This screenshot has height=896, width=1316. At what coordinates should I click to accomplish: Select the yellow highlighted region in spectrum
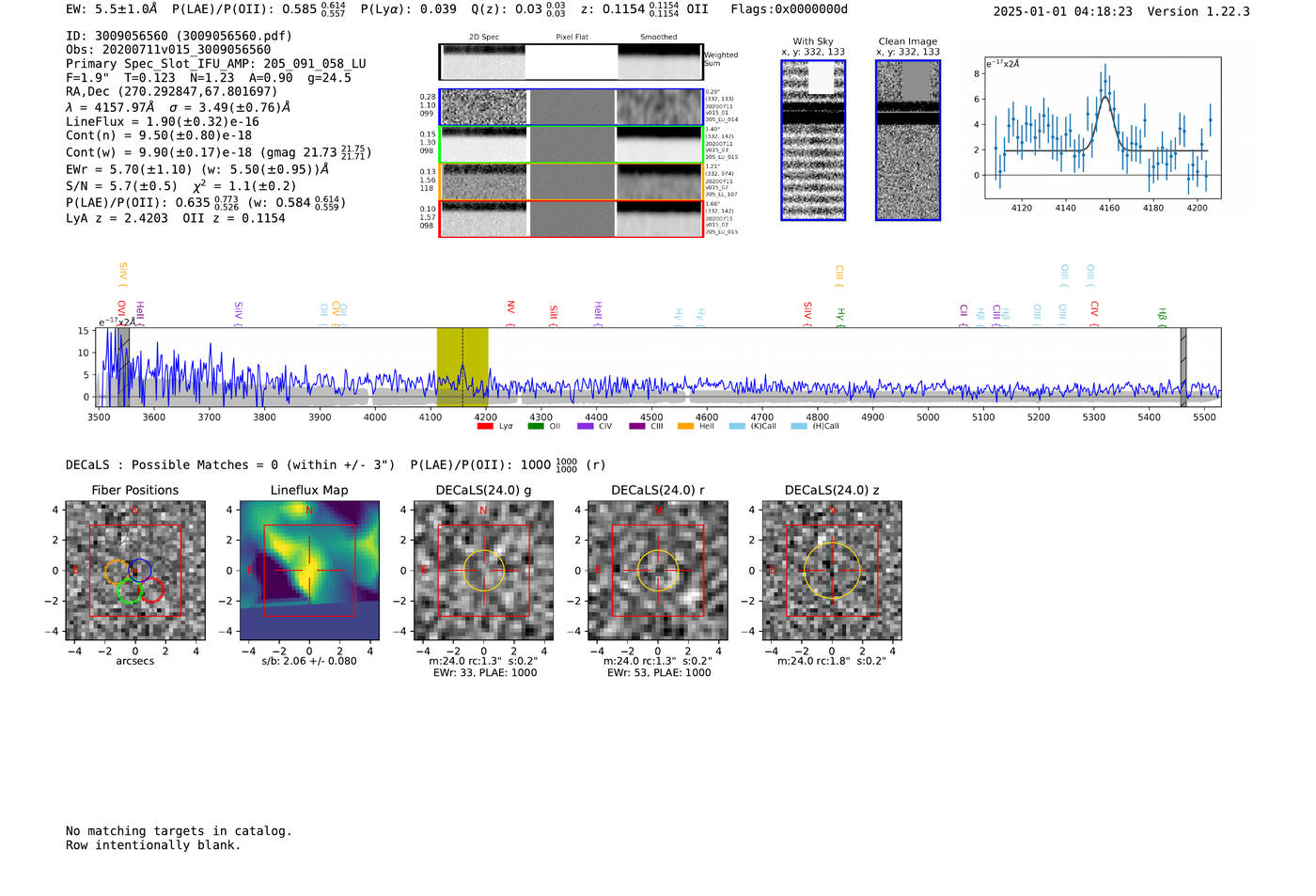[462, 367]
